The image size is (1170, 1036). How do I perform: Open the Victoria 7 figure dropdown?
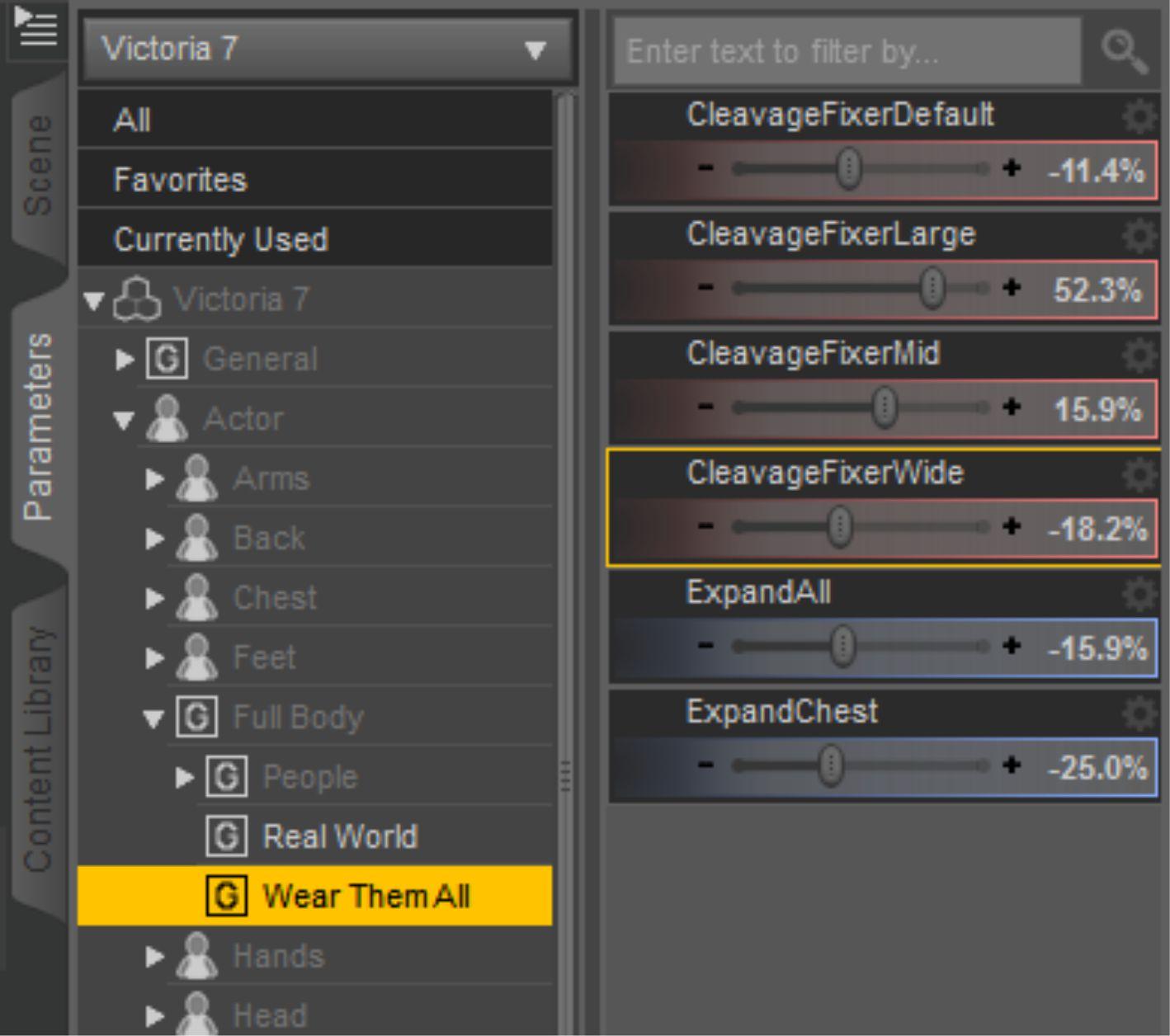tap(327, 49)
